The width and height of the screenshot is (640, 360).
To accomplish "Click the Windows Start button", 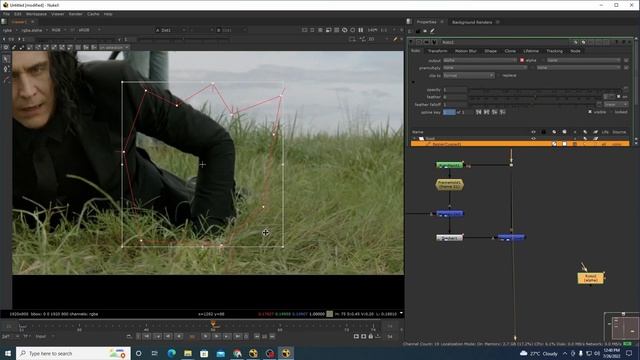I will coord(8,353).
